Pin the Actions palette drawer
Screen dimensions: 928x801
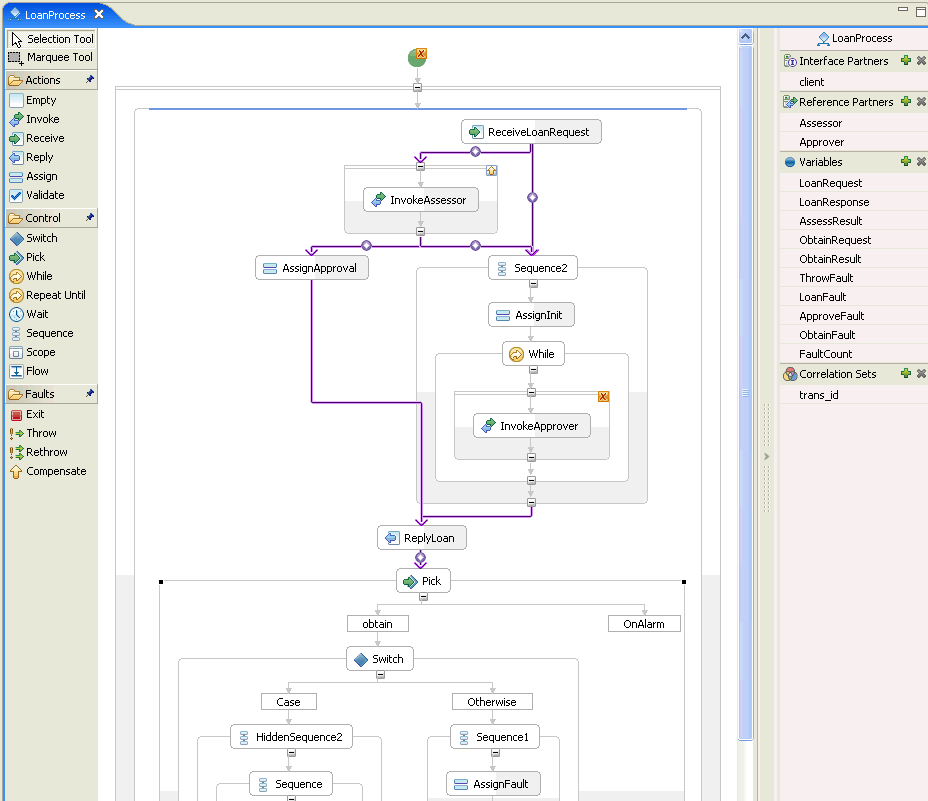pyautogui.click(x=90, y=80)
